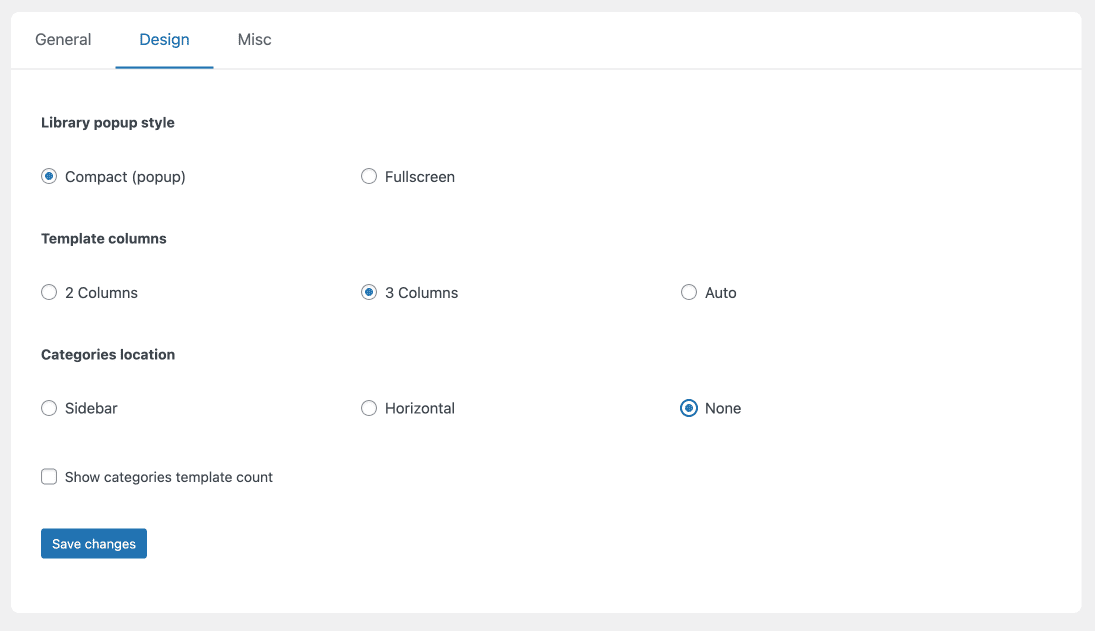
Task: Enable Show categories template count
Action: (x=49, y=477)
